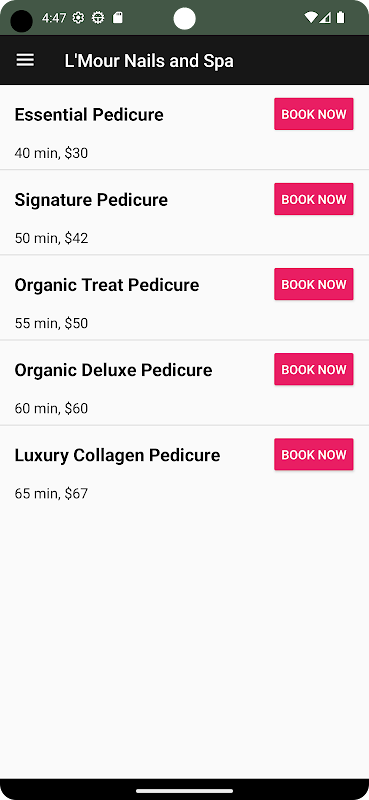Tap the SD card status bar icon

coord(117,18)
